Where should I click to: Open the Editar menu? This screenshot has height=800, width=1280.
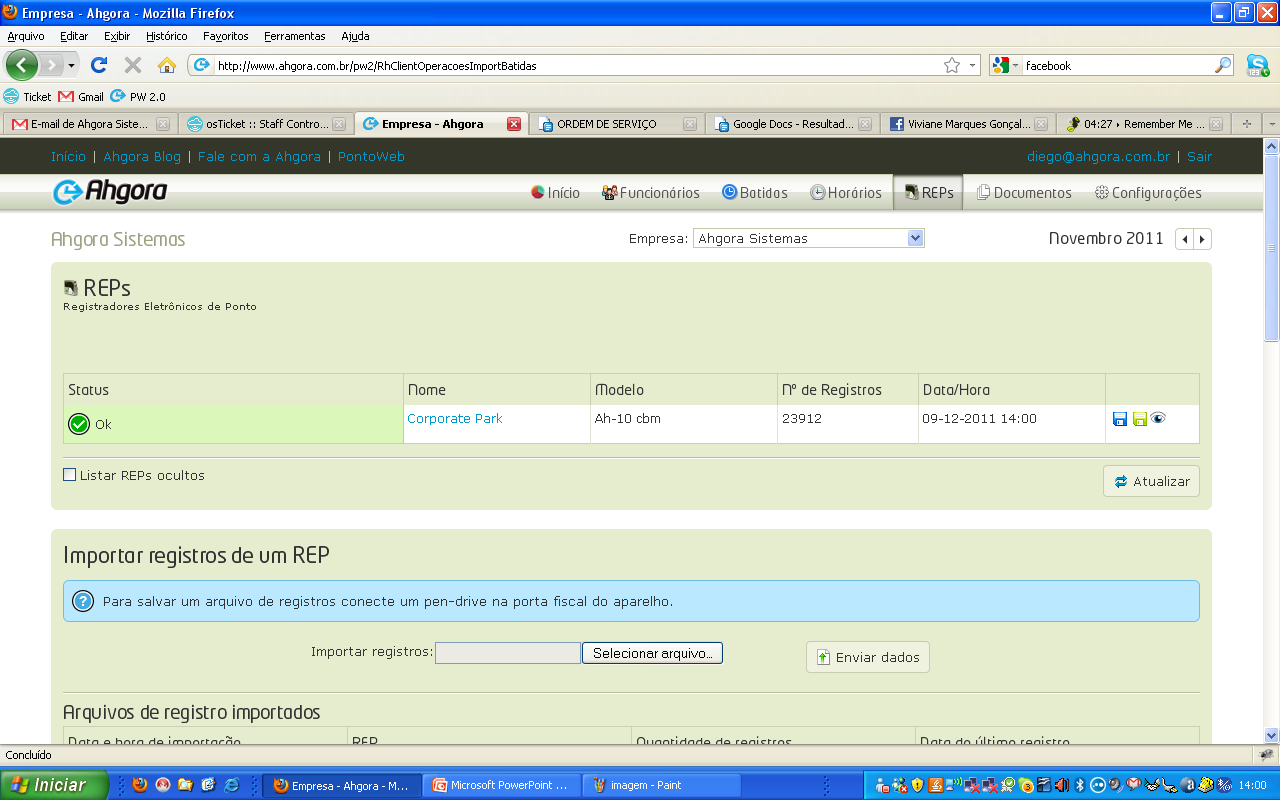tap(74, 36)
